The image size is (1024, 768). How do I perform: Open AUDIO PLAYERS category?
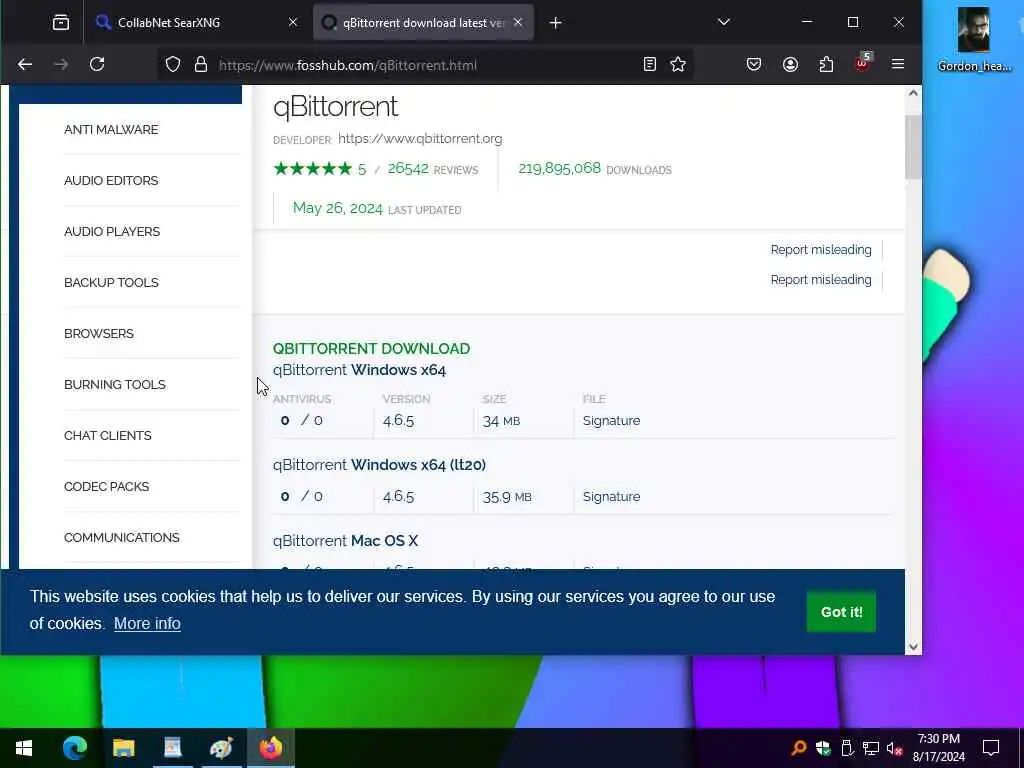pos(112,231)
